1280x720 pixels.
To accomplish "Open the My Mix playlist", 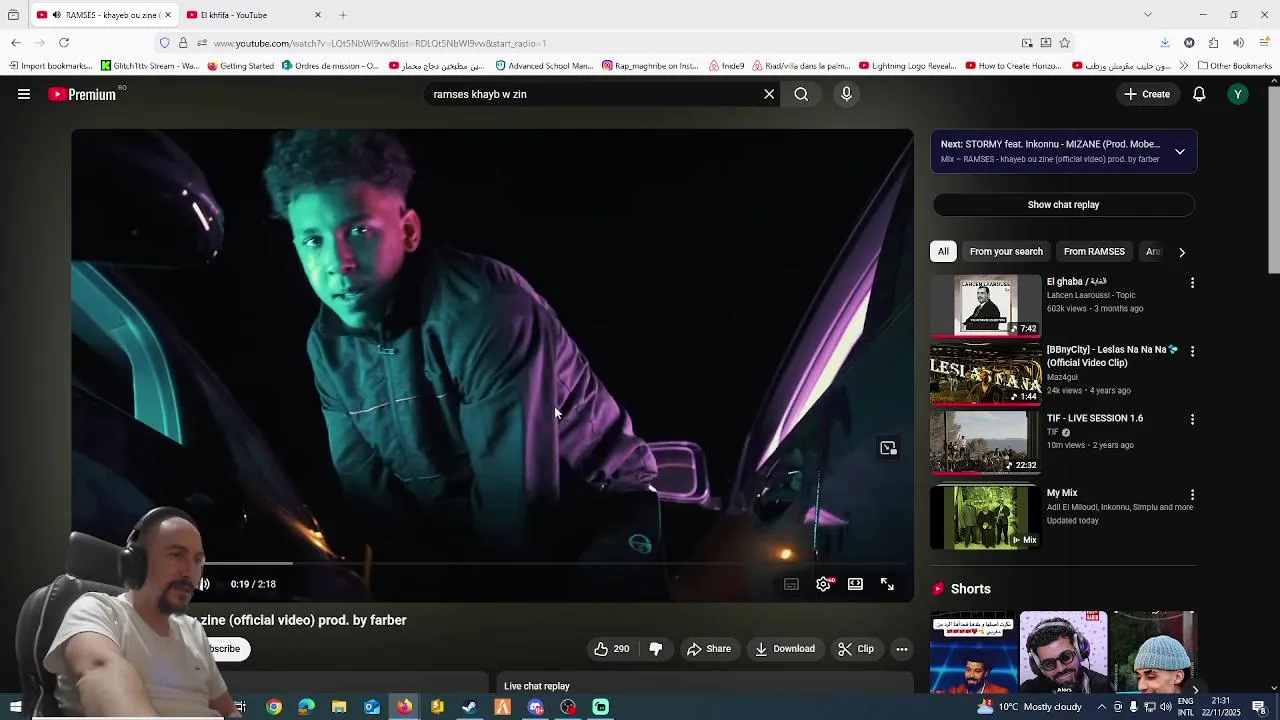I will 986,518.
